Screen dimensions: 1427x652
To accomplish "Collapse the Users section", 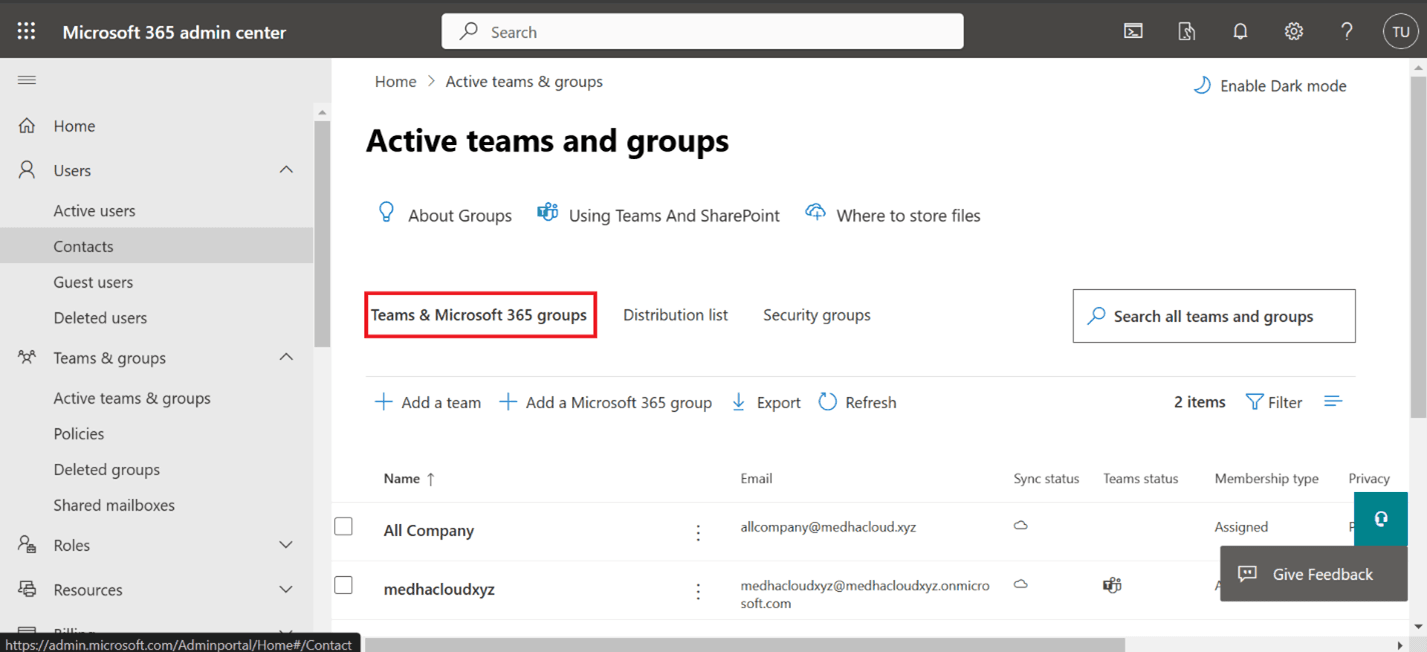I will (286, 170).
